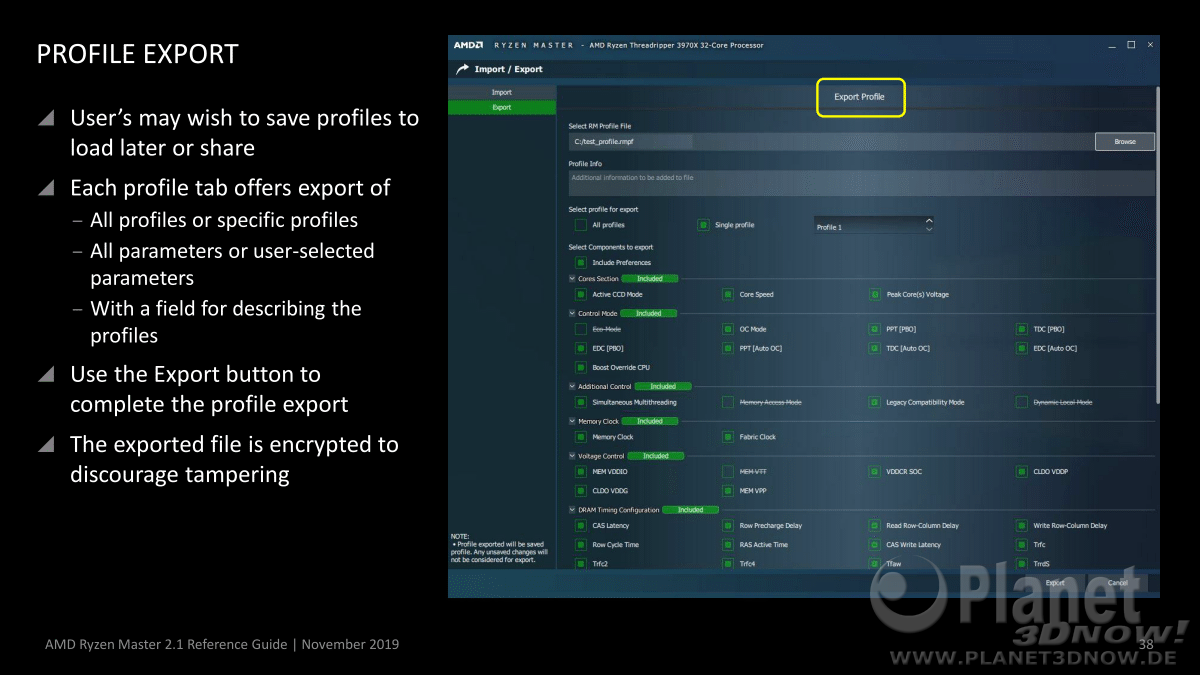Maximize the Ryzen Master window
Image resolution: width=1200 pixels, height=675 pixels.
1131,45
